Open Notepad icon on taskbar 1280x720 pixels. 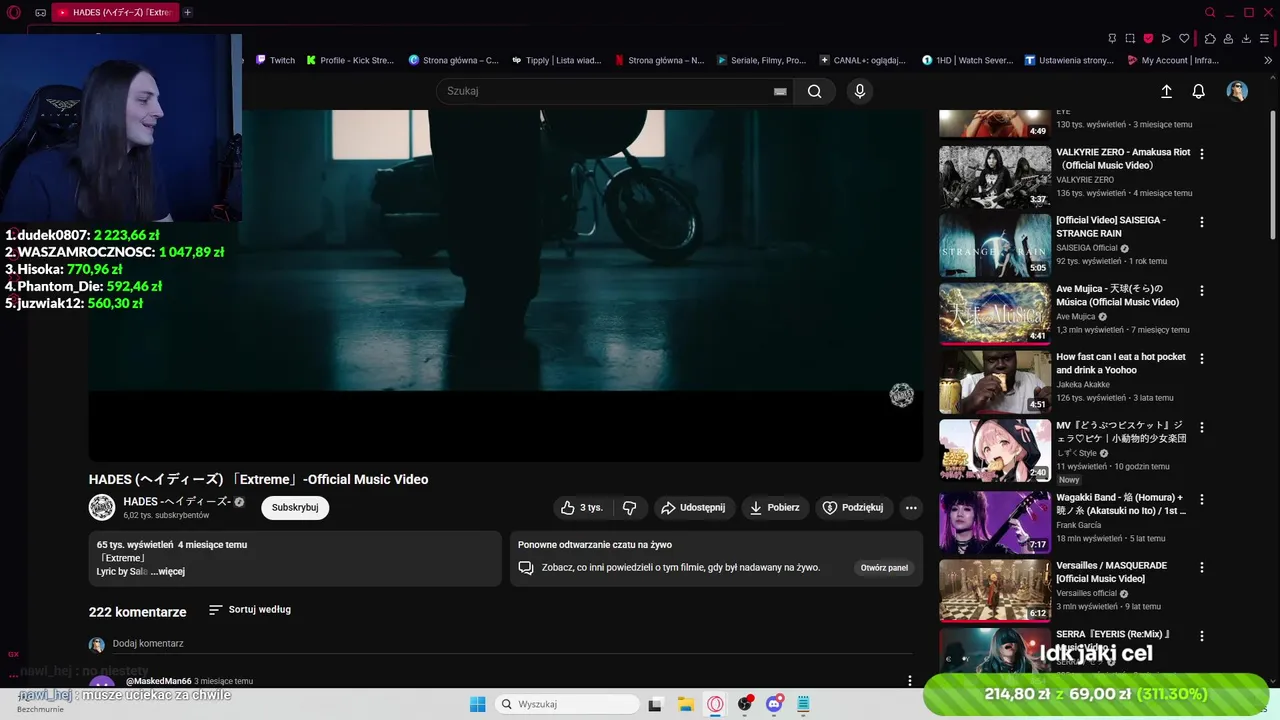[803, 704]
